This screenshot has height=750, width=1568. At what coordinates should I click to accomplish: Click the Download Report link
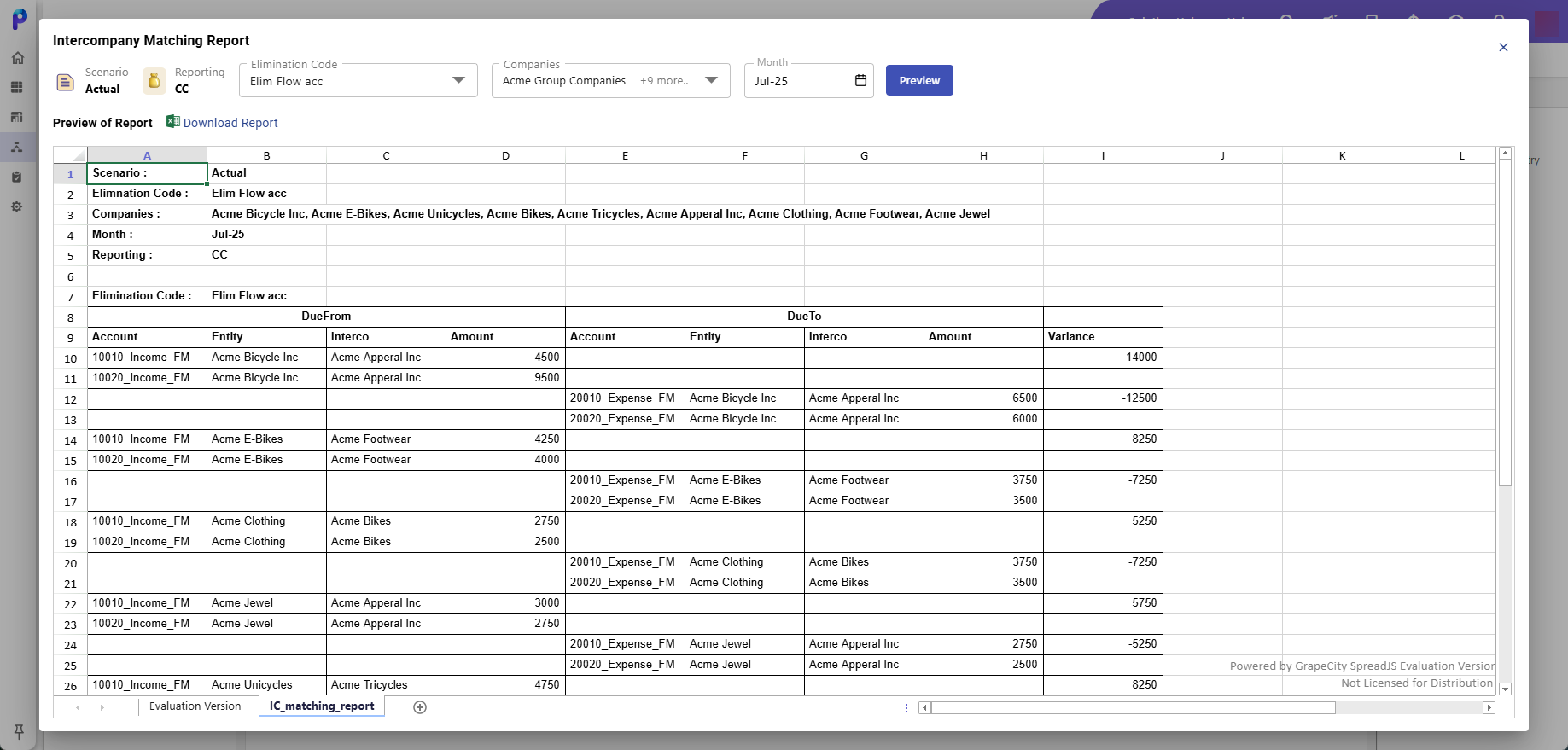point(230,123)
